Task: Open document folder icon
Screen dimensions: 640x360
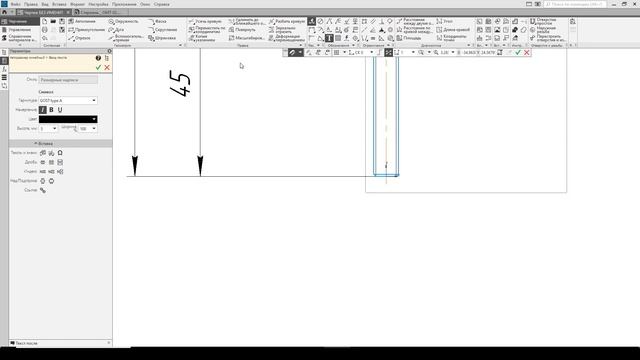Action: pyautogui.click(x=53, y=21)
